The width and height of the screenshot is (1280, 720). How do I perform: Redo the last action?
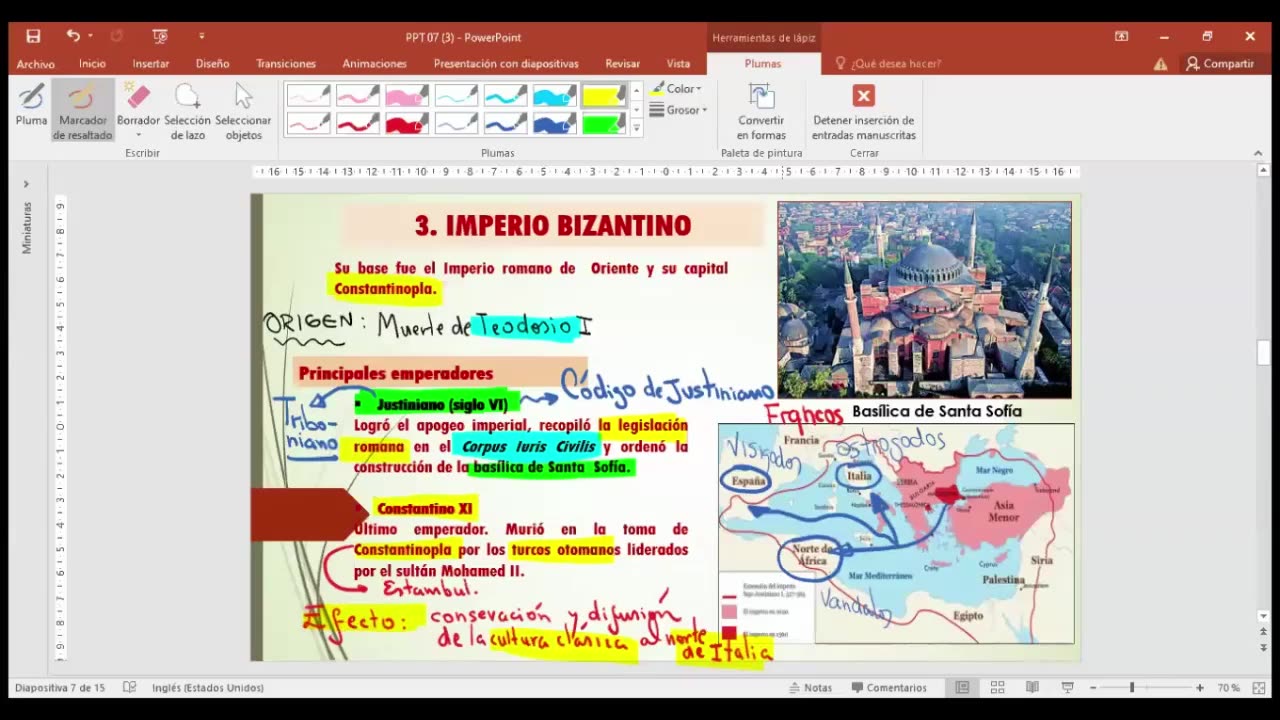coord(117,36)
